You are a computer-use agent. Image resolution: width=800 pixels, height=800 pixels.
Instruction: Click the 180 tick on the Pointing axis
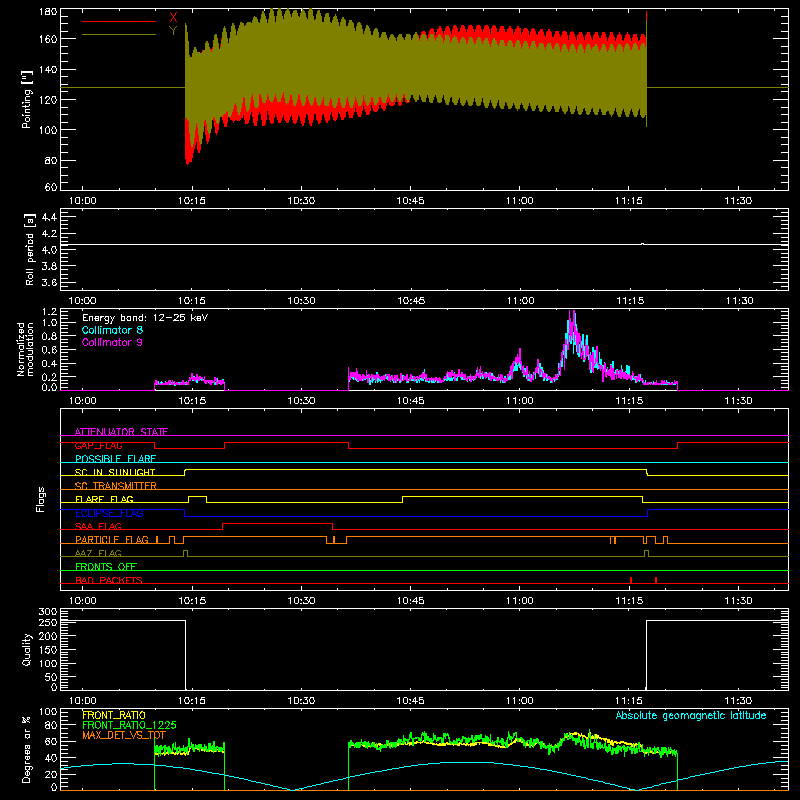[x=48, y=12]
